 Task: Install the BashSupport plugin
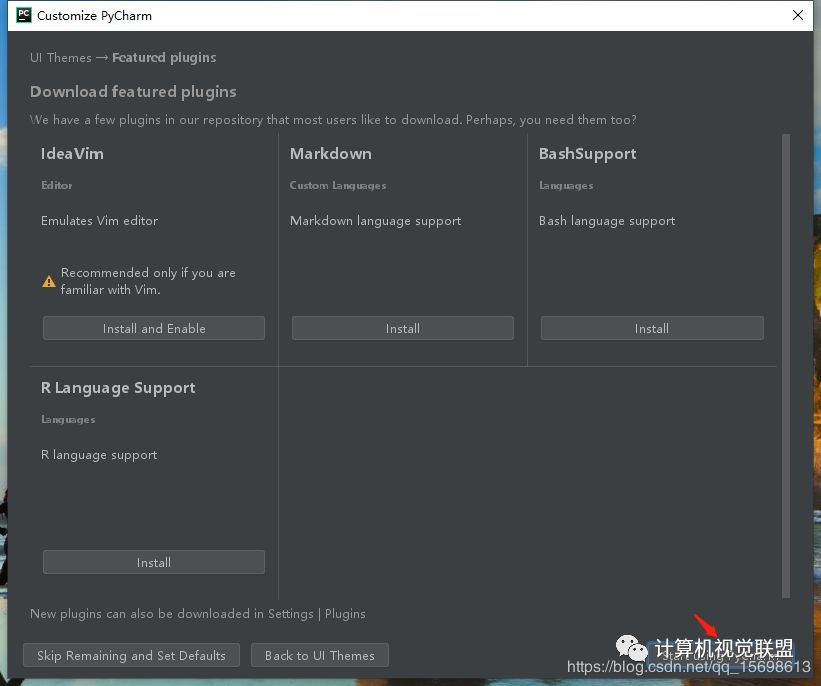coord(652,328)
